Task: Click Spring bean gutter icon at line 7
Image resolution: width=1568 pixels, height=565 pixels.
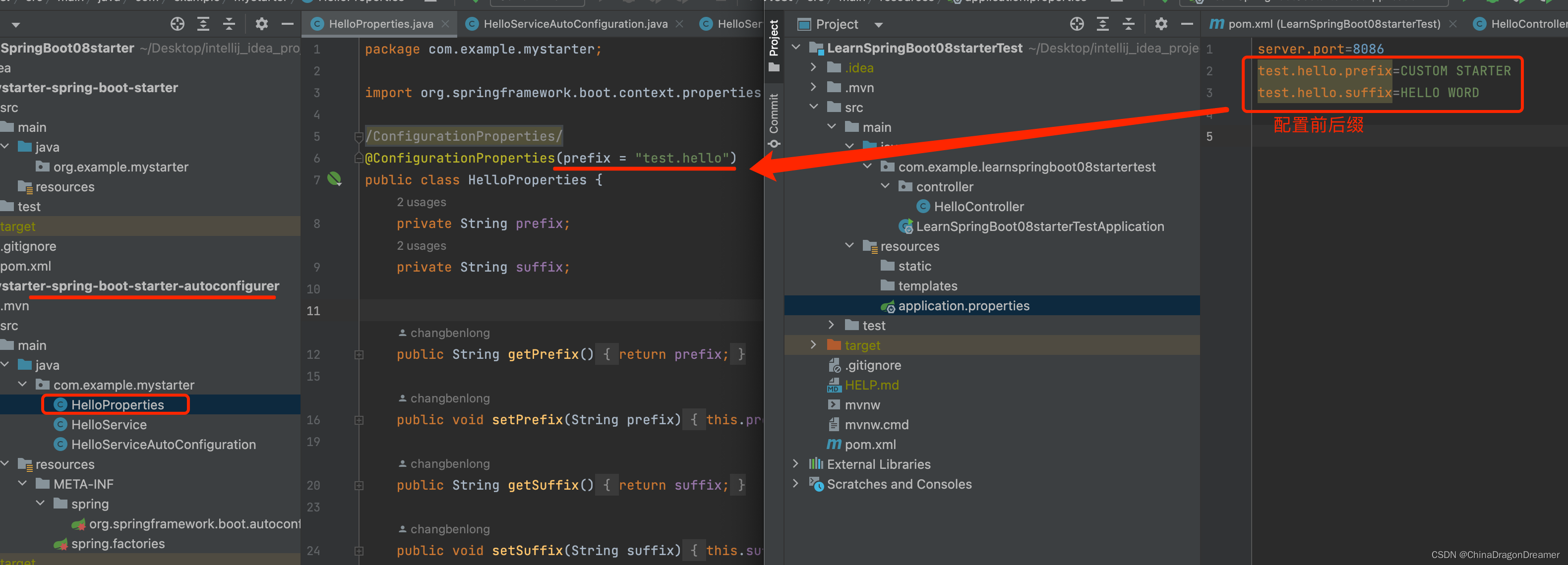Action: [x=334, y=179]
